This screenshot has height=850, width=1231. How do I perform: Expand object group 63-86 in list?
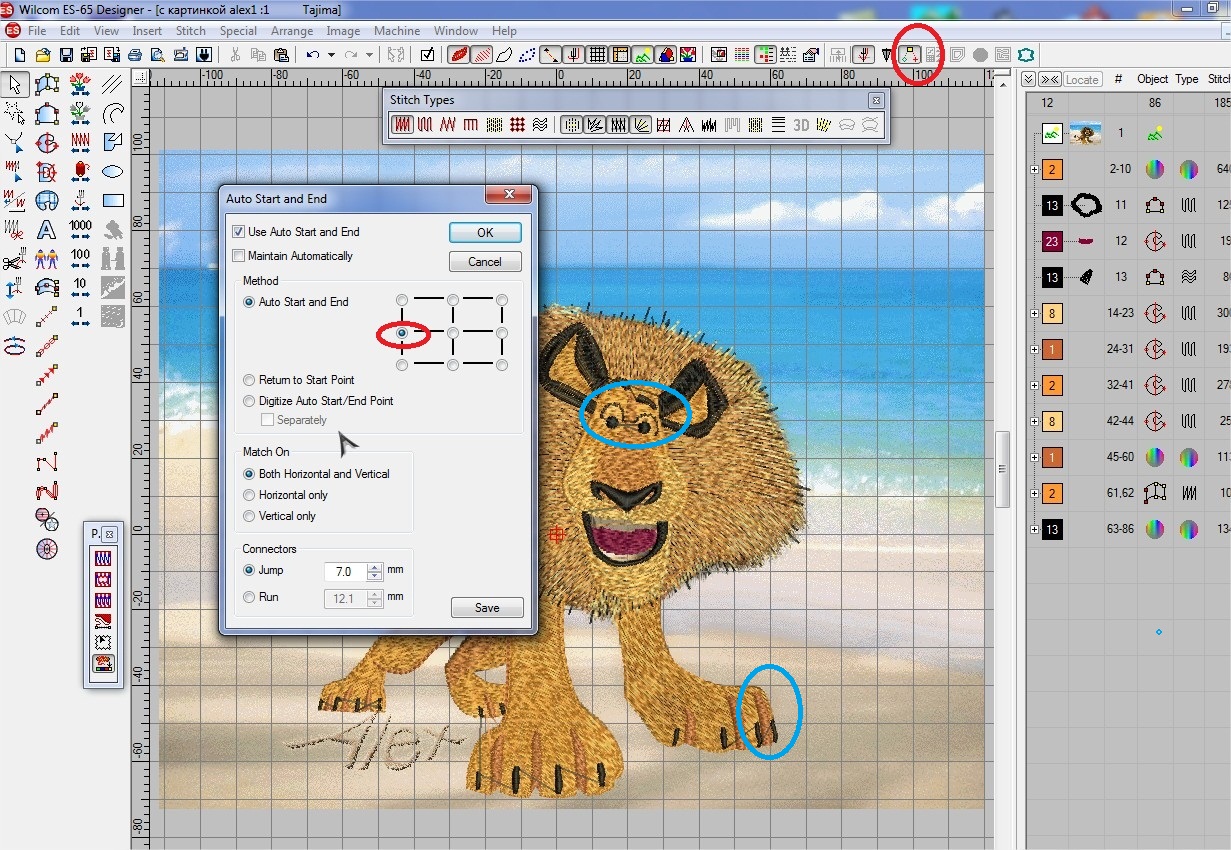point(1033,529)
